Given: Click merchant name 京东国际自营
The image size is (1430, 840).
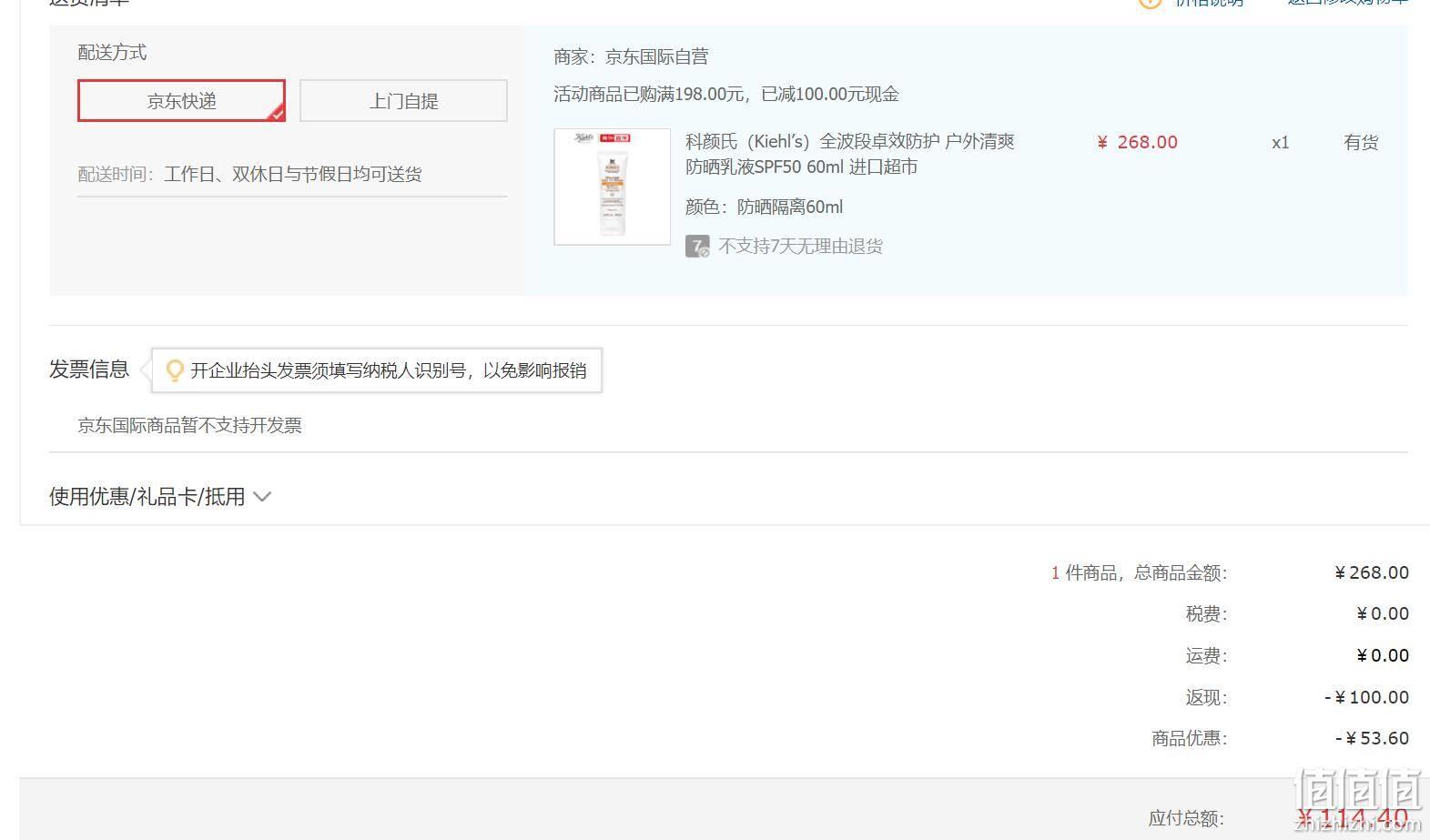Looking at the screenshot, I should [656, 56].
